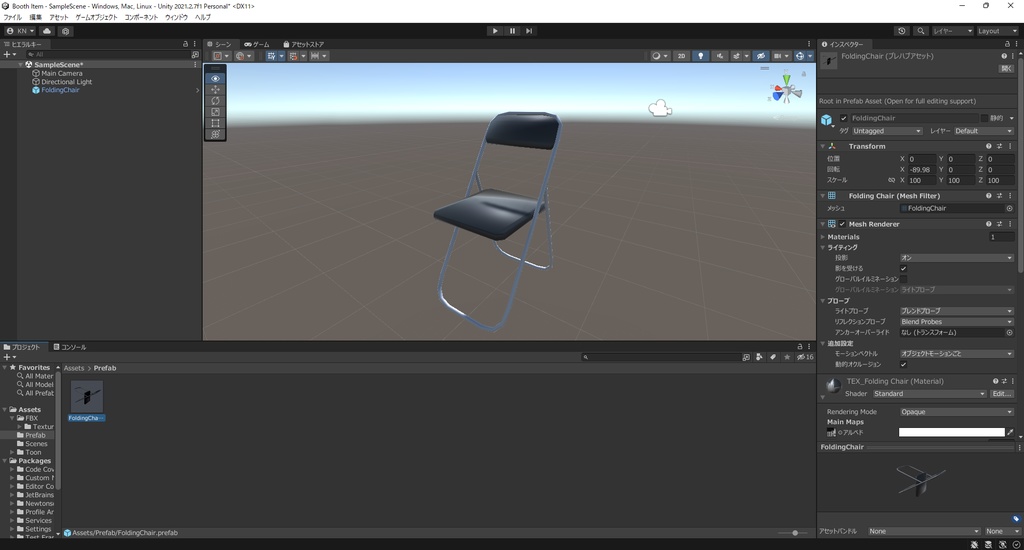The width and height of the screenshot is (1024, 550).
Task: Click the Play button
Action: click(x=495, y=31)
